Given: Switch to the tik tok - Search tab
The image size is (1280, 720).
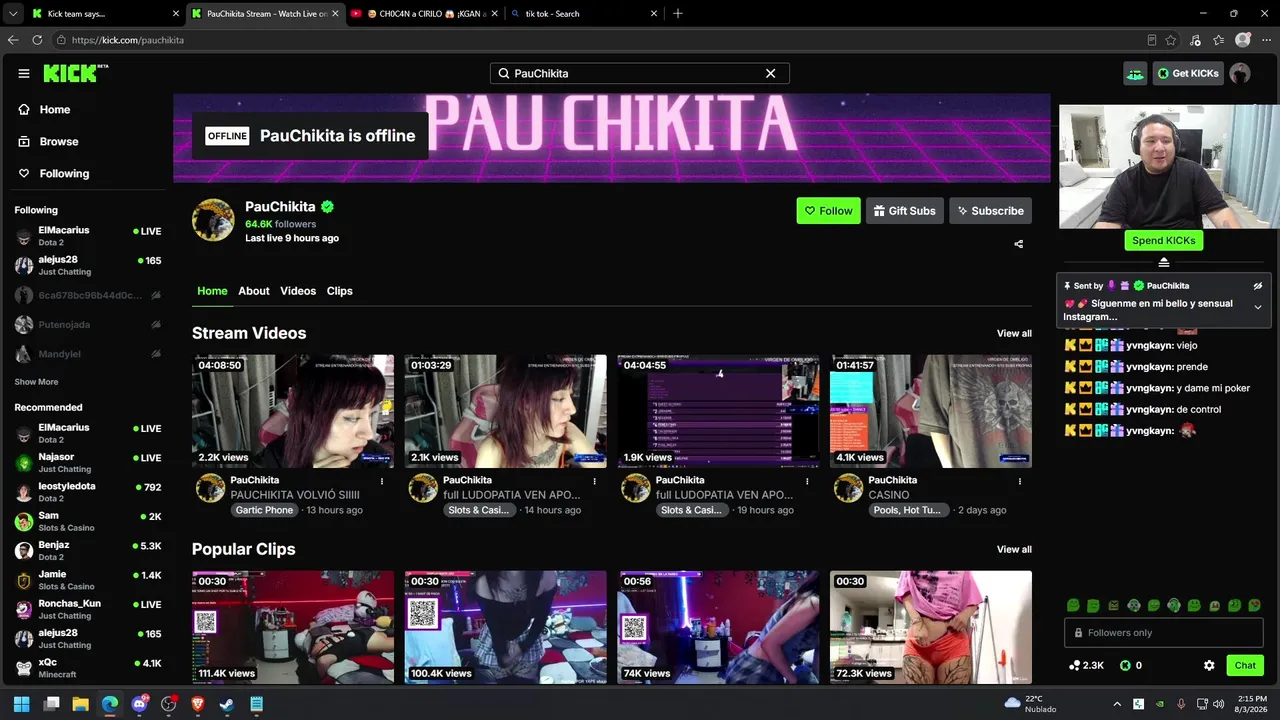Looking at the screenshot, I should pyautogui.click(x=583, y=14).
